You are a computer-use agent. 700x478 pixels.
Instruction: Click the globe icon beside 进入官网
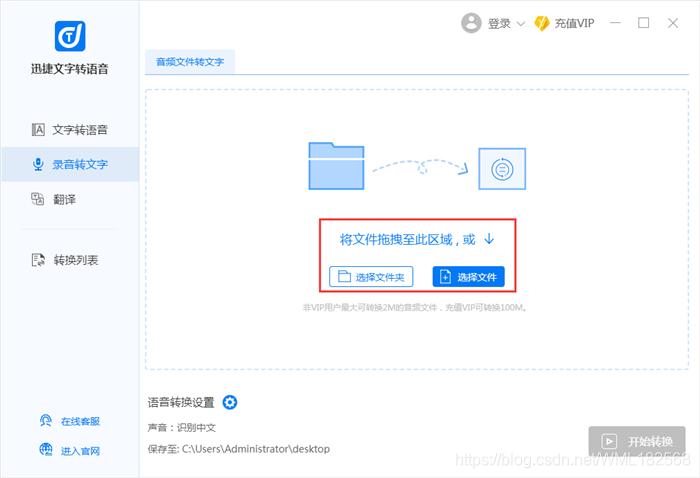point(46,449)
